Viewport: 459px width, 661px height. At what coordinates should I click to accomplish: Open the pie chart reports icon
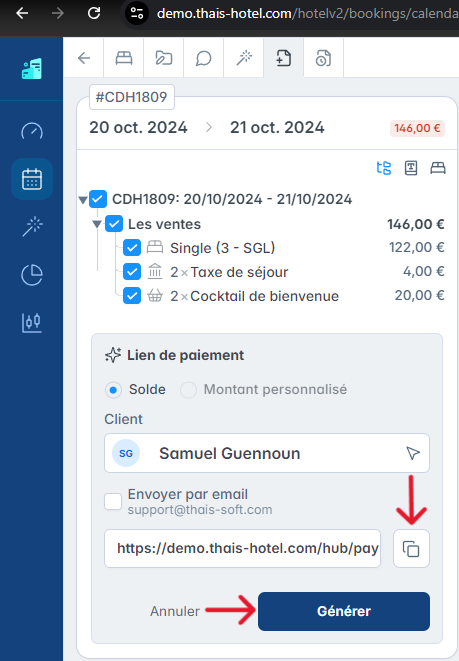[x=32, y=275]
